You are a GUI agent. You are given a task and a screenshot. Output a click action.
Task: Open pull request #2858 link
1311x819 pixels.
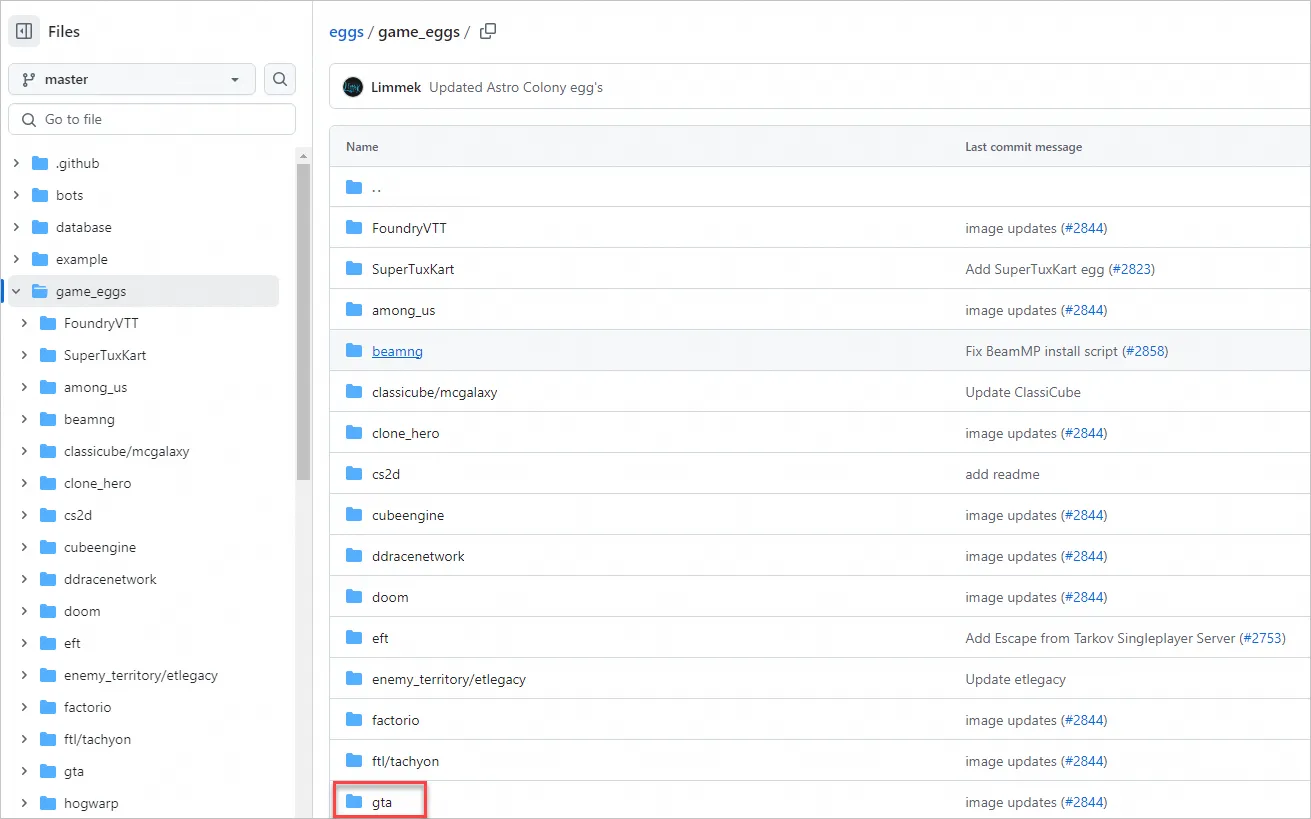[x=1143, y=351]
